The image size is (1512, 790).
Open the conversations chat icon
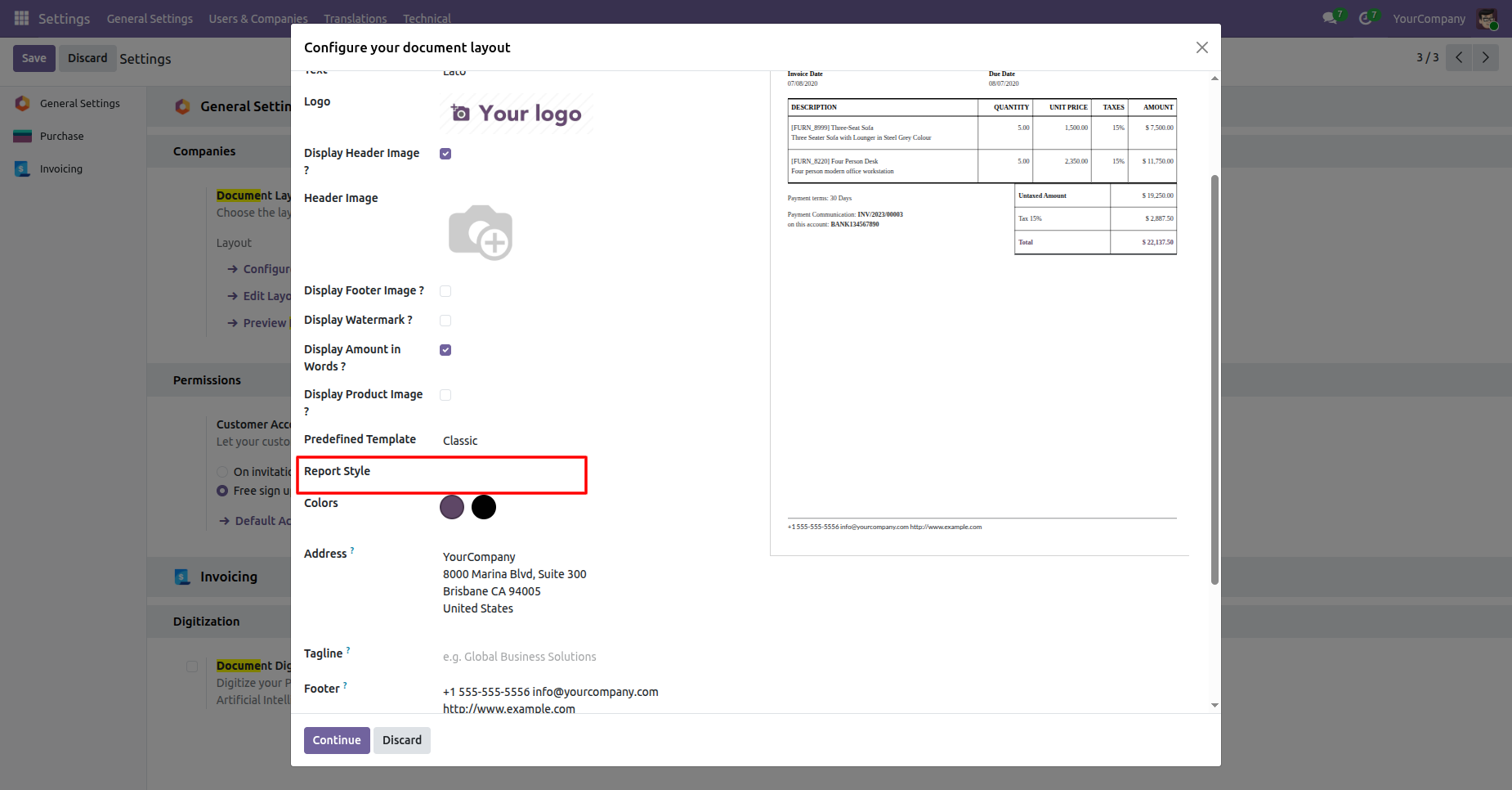(1330, 18)
